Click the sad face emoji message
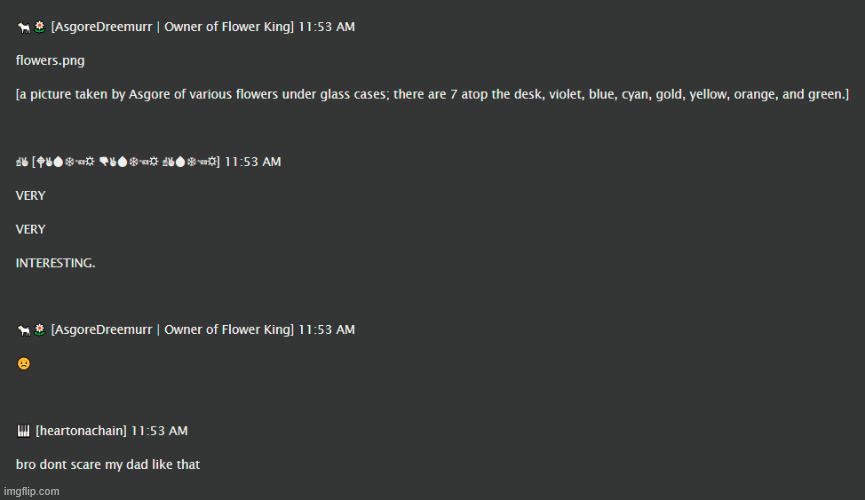865x500 pixels. pos(23,364)
